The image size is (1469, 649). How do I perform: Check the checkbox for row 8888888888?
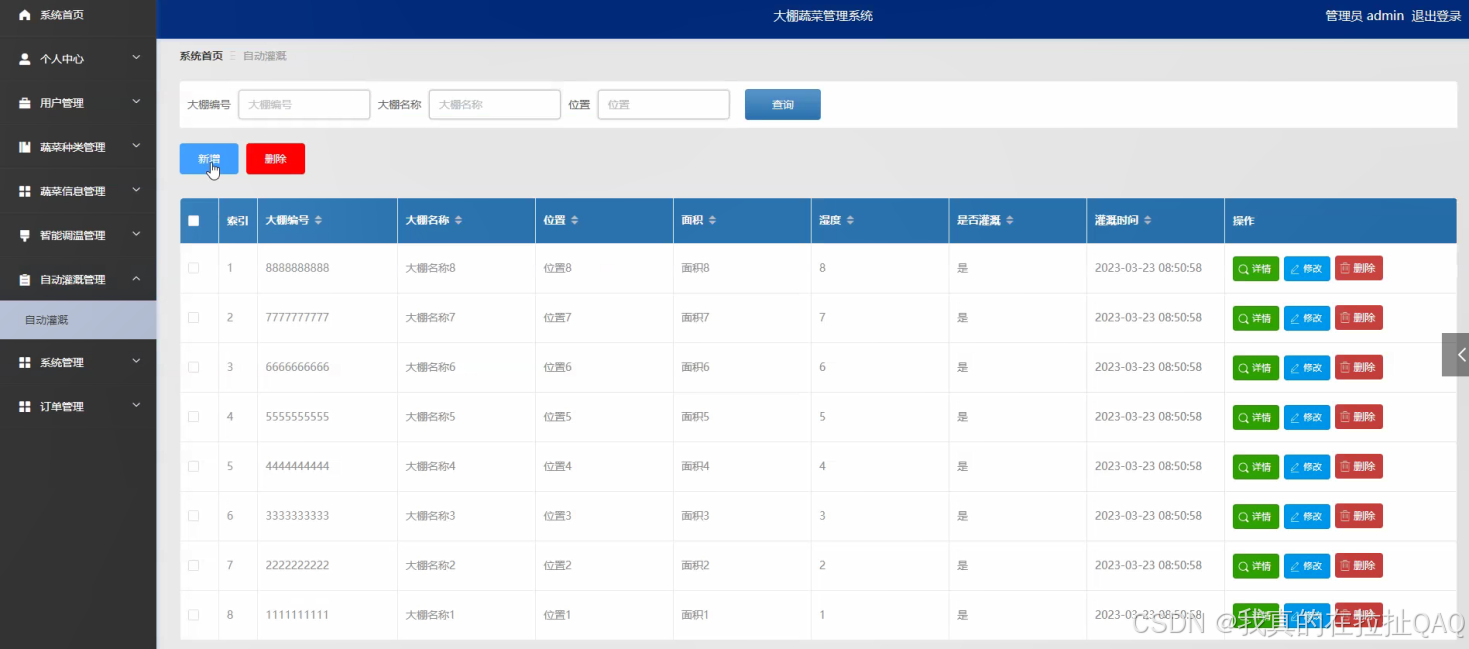point(194,268)
